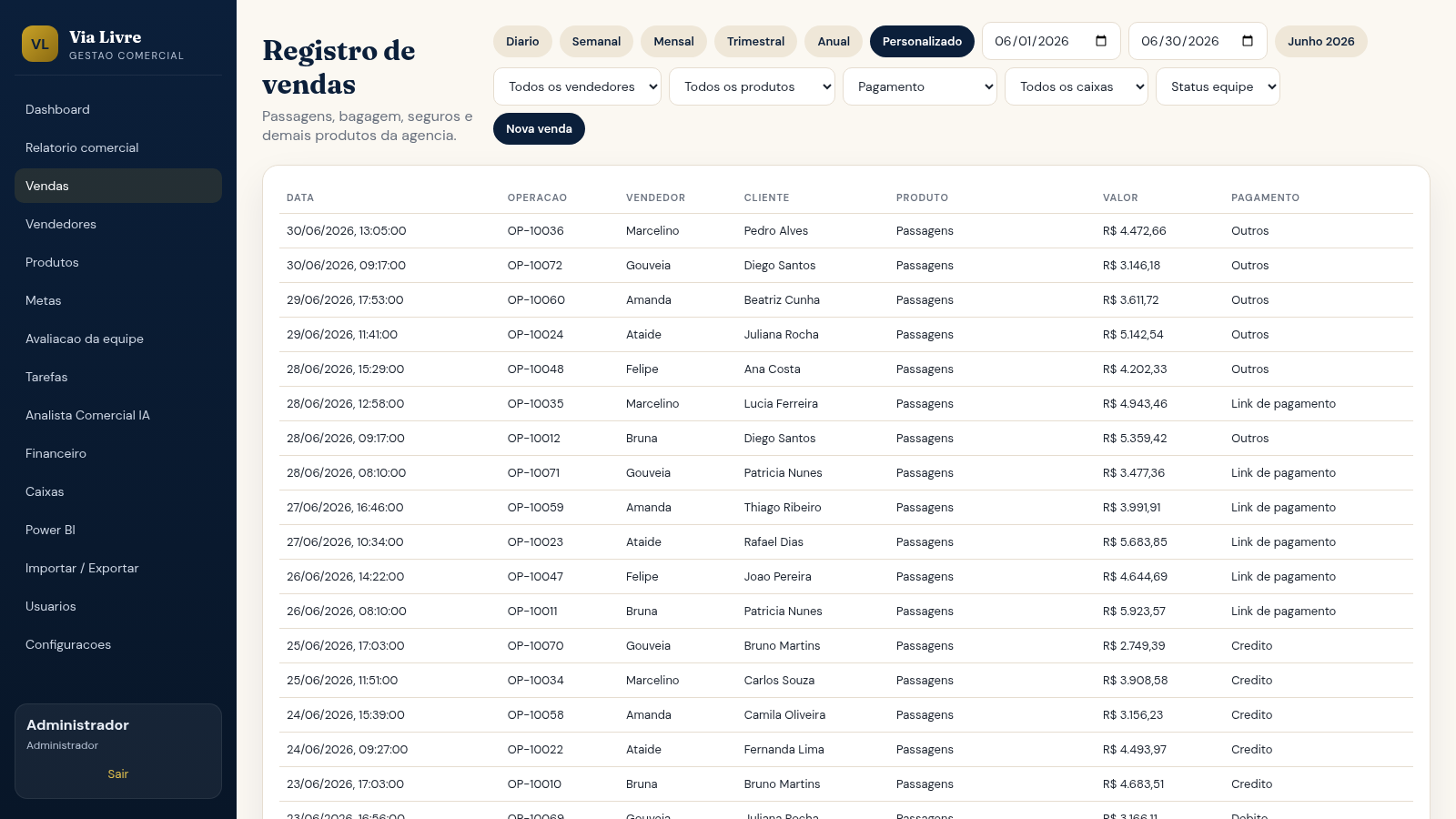Open Caixas in the sidebar

118,491
